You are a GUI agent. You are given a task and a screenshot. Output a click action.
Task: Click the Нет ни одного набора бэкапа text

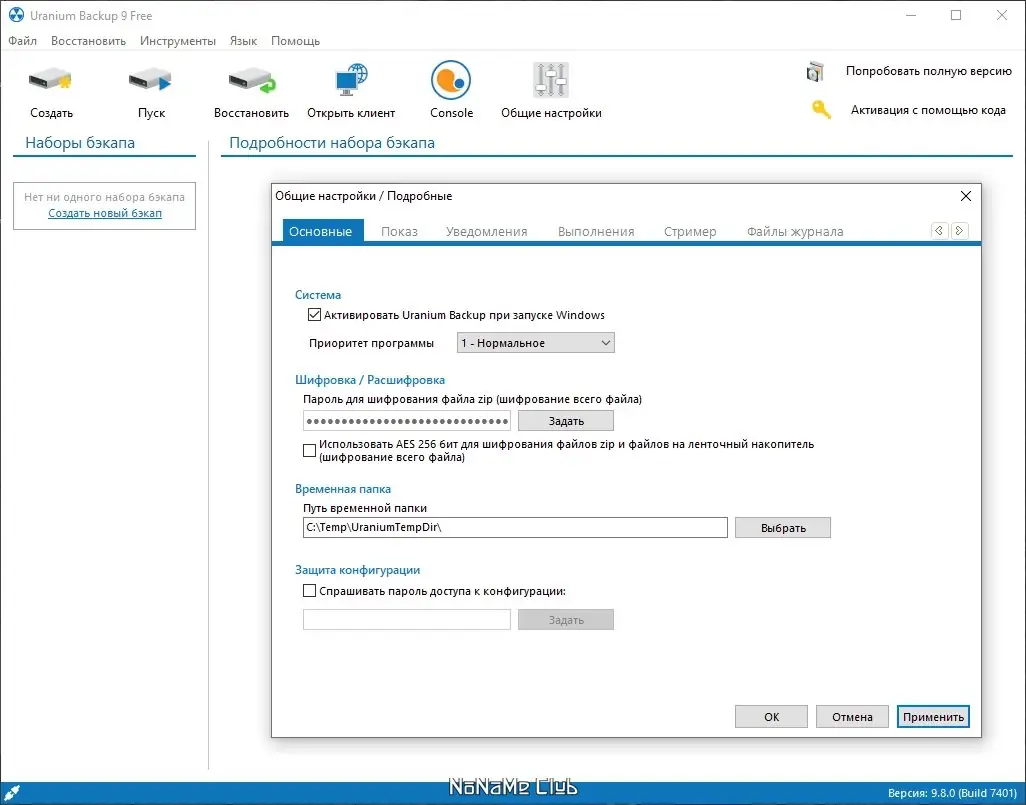[x=105, y=197]
